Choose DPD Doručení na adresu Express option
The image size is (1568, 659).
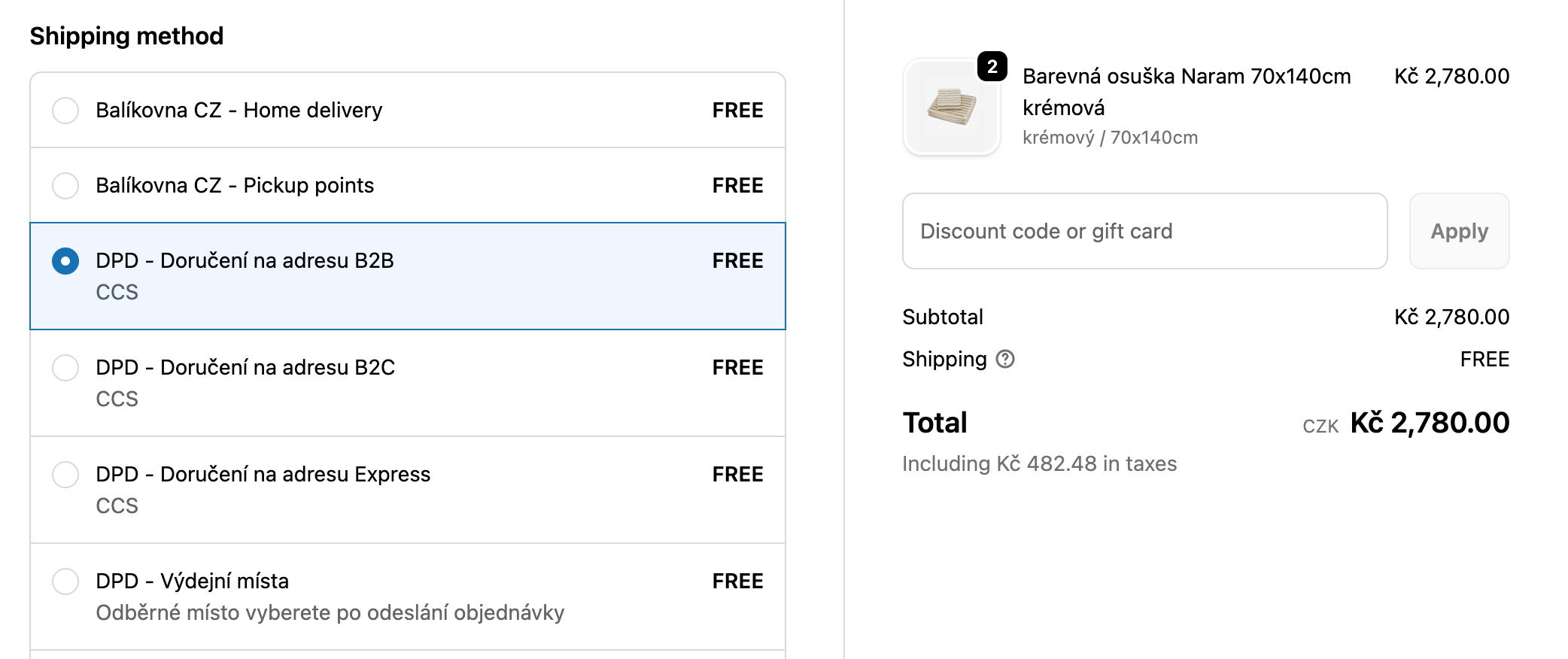coord(65,475)
